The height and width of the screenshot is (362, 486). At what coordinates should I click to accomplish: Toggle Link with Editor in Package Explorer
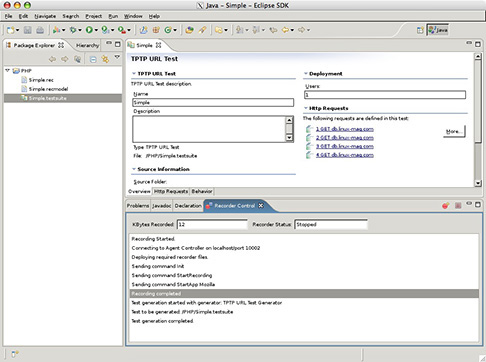105,59
